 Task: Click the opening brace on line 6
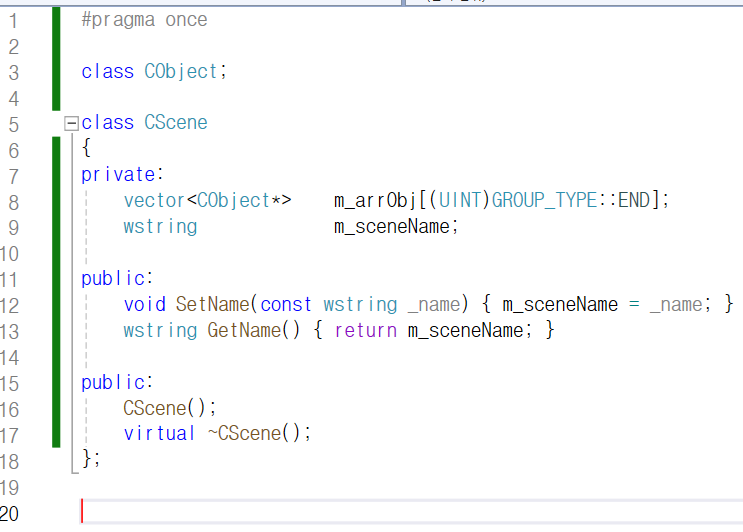pyautogui.click(x=86, y=148)
